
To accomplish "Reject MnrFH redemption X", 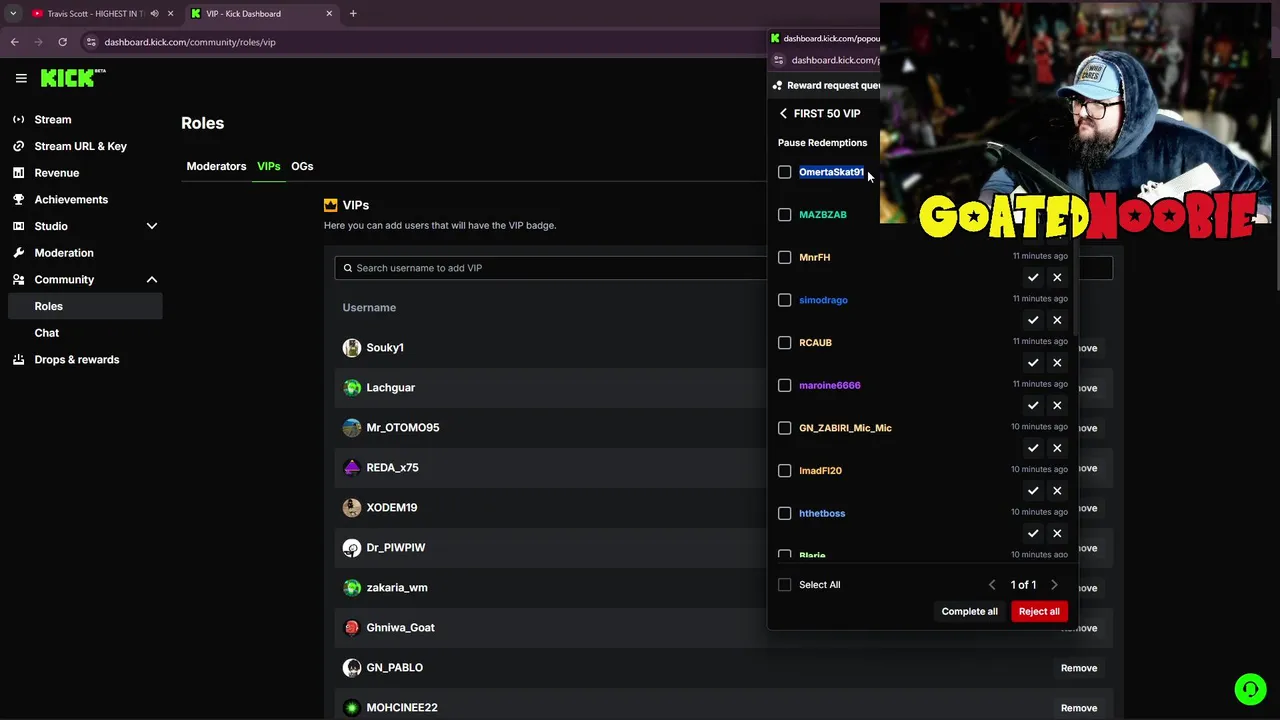I will pyautogui.click(x=1057, y=278).
